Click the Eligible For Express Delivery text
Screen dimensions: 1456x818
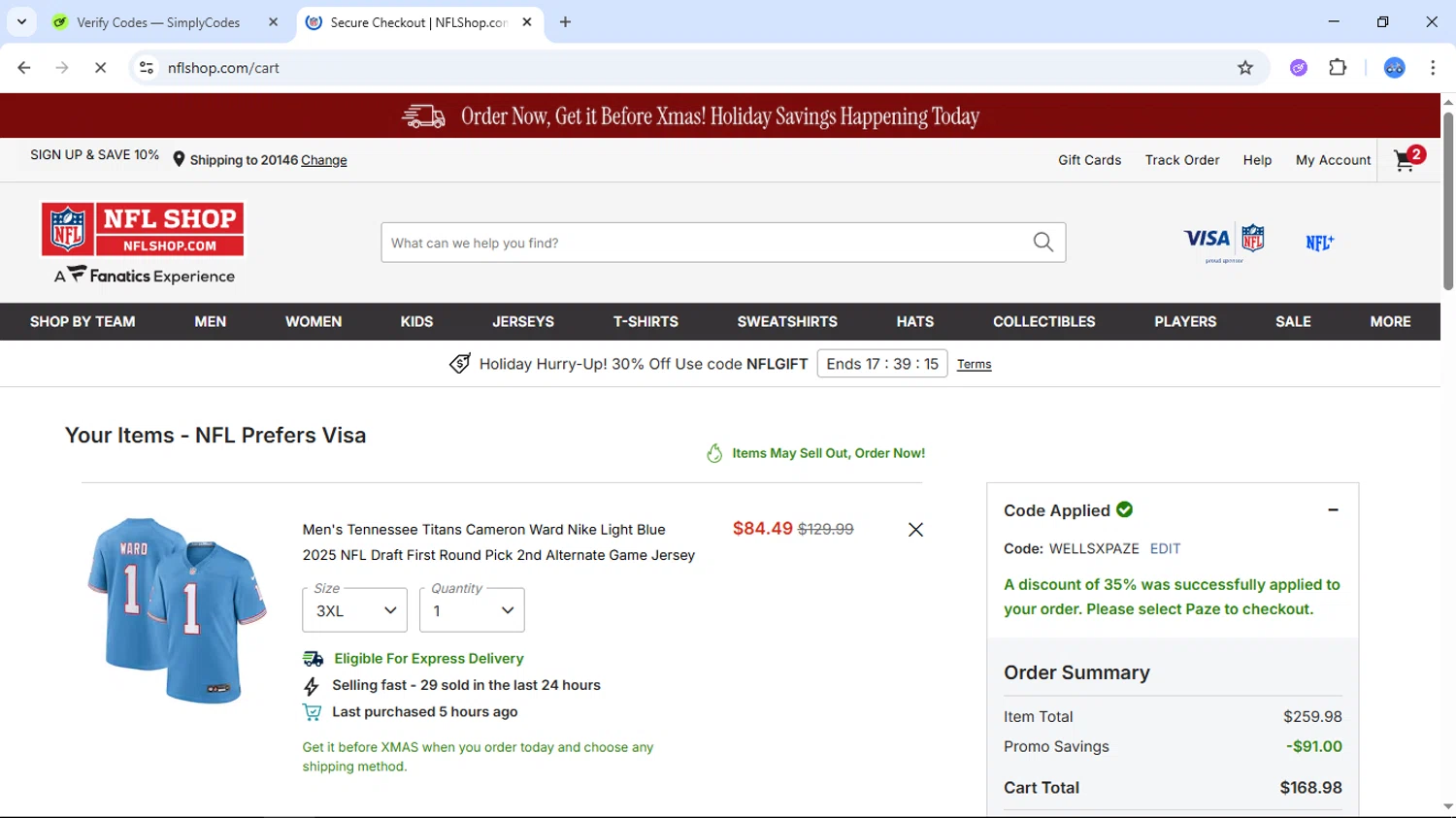pos(429,659)
